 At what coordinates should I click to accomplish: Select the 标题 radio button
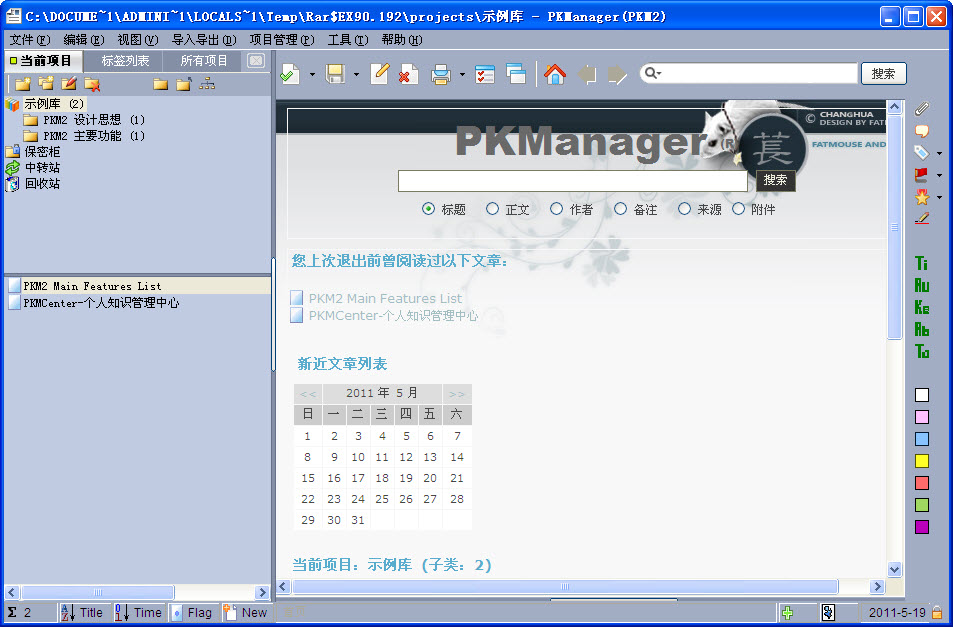coord(428,209)
